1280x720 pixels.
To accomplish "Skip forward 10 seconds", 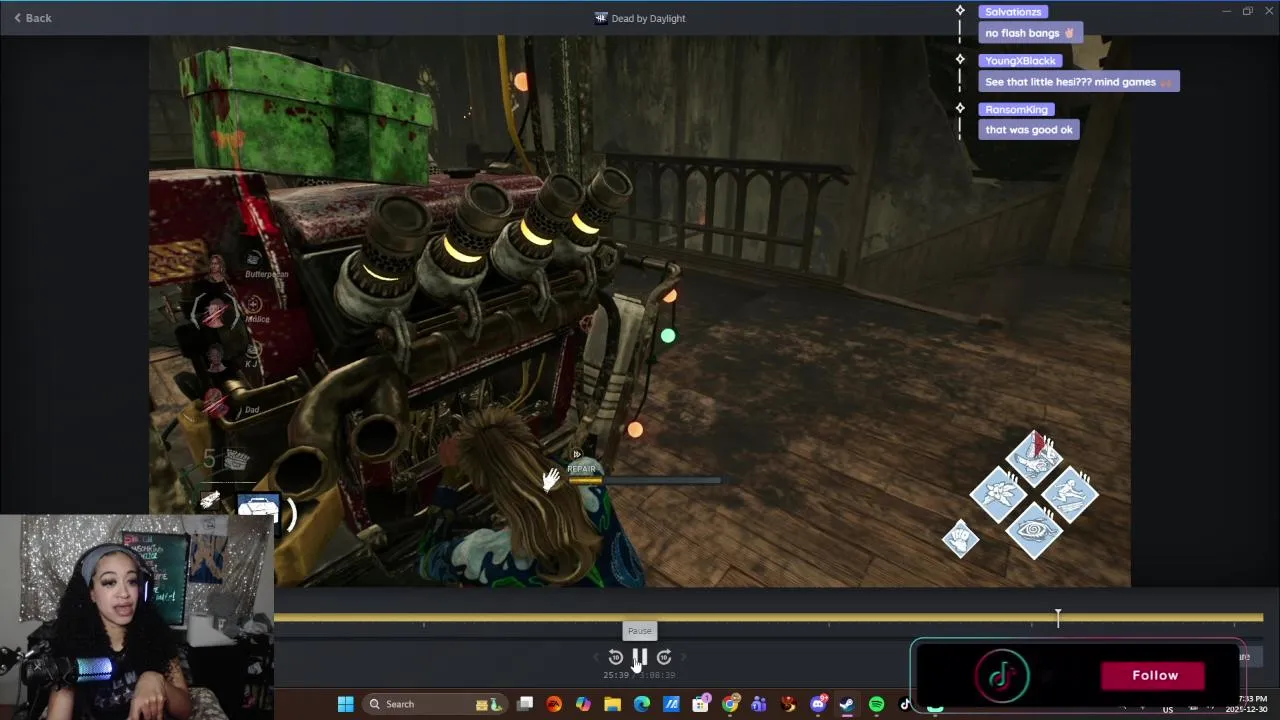I will 664,657.
